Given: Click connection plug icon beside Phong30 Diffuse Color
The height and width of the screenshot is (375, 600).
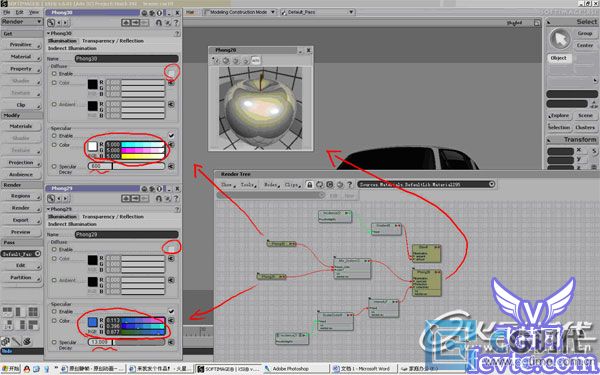Looking at the screenshot, I should pyautogui.click(x=171, y=83).
